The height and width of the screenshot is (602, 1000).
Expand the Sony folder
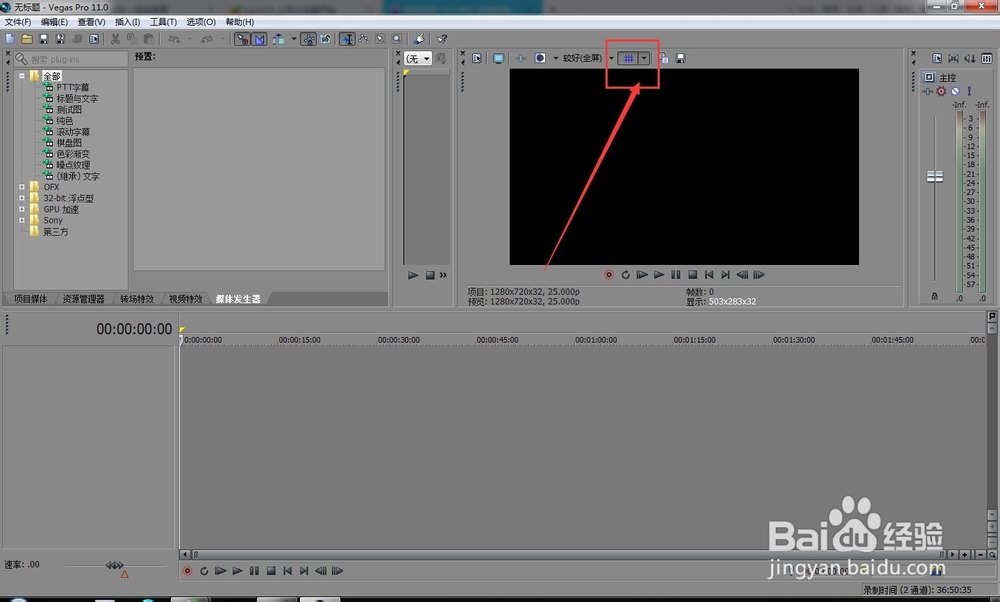22,220
